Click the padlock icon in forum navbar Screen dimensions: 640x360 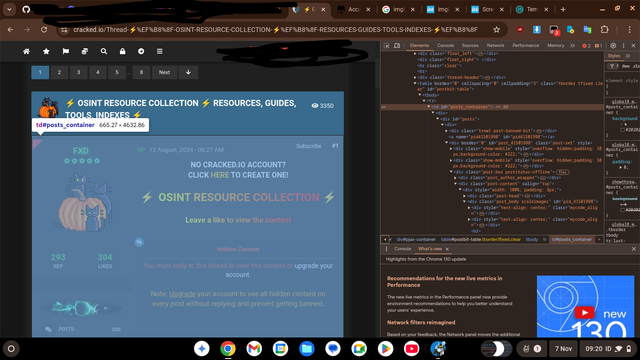[122, 51]
